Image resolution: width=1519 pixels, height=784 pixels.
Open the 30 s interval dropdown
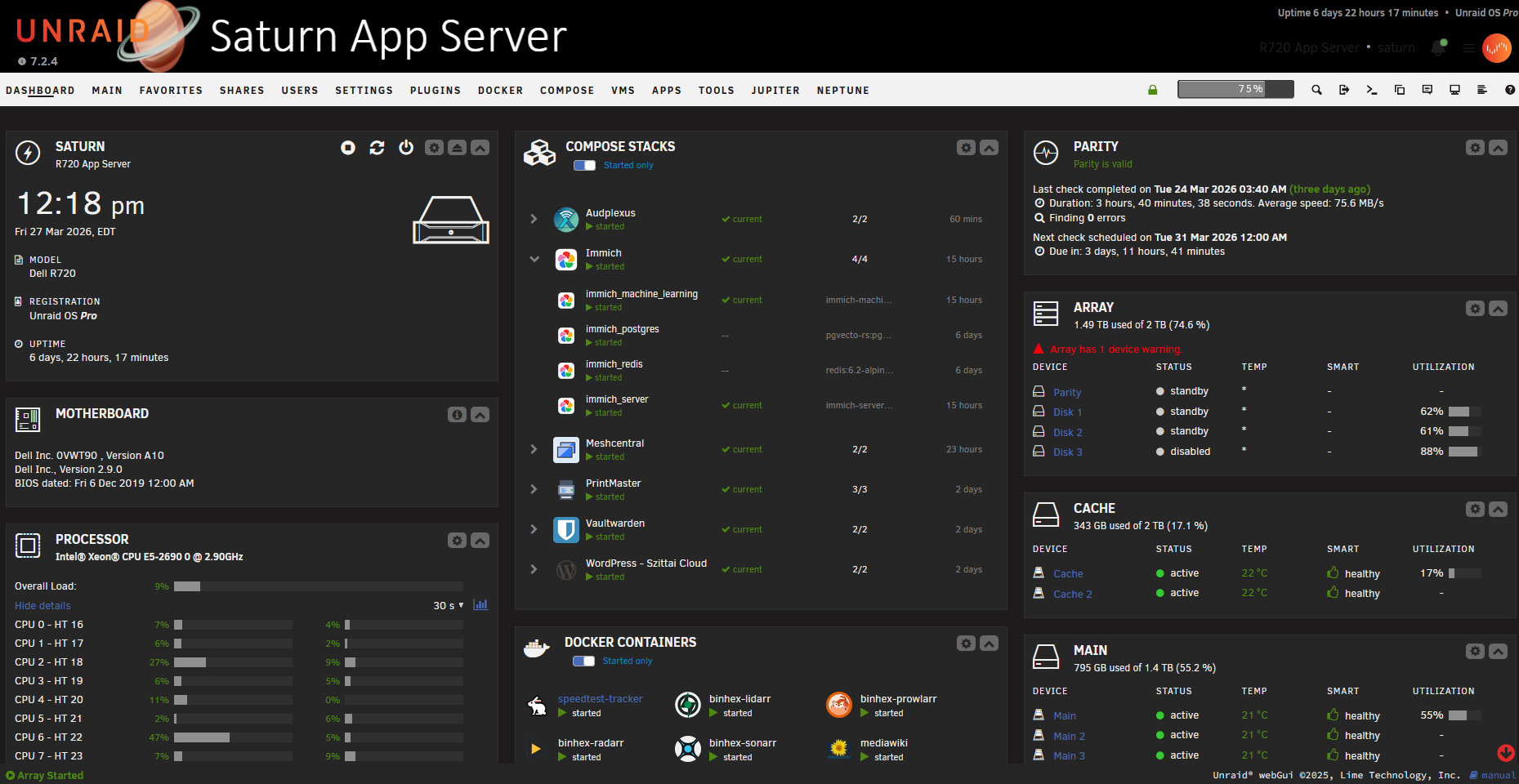[x=449, y=605]
